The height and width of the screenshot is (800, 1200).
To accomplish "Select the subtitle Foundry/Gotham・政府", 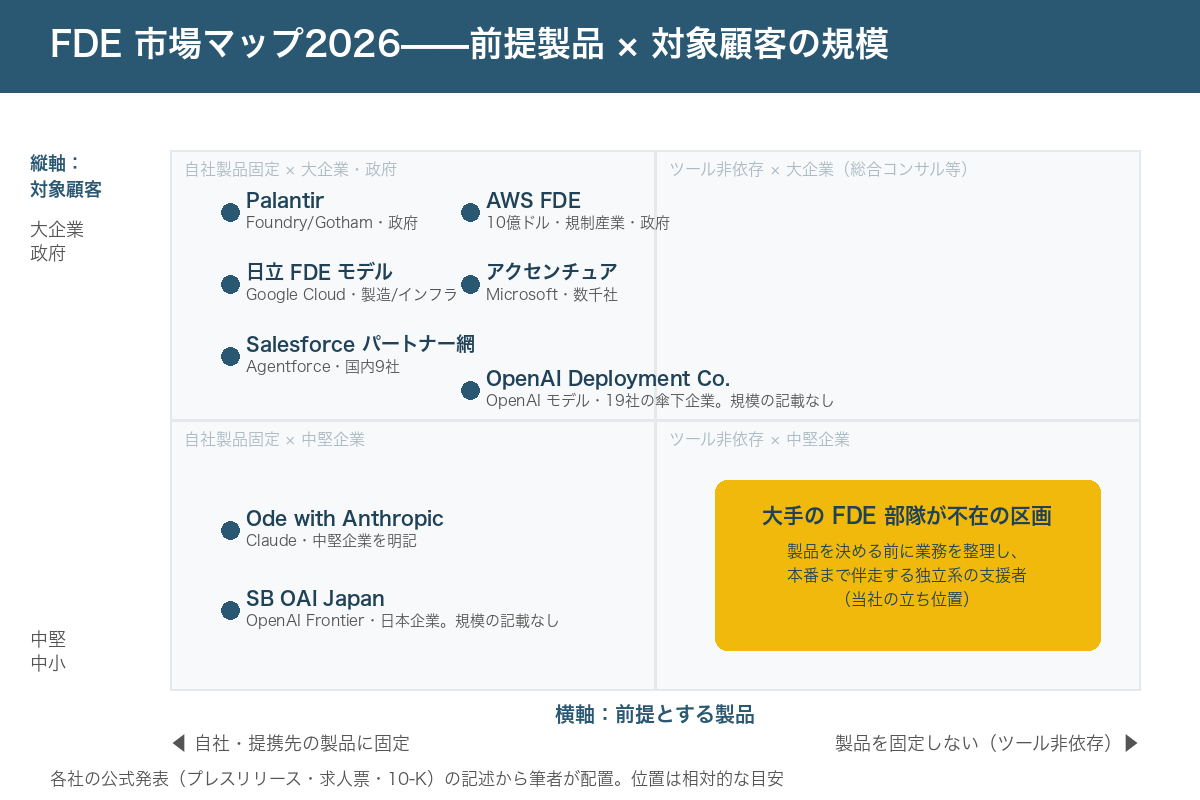I will tap(332, 223).
